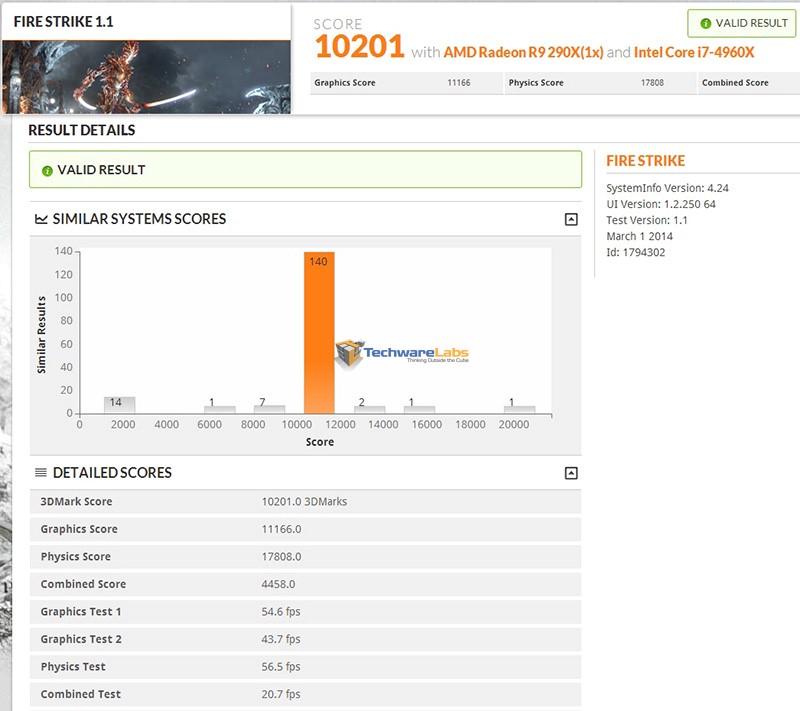Click the RESULT DETAILS heading
The image size is (800, 711).
[82, 131]
